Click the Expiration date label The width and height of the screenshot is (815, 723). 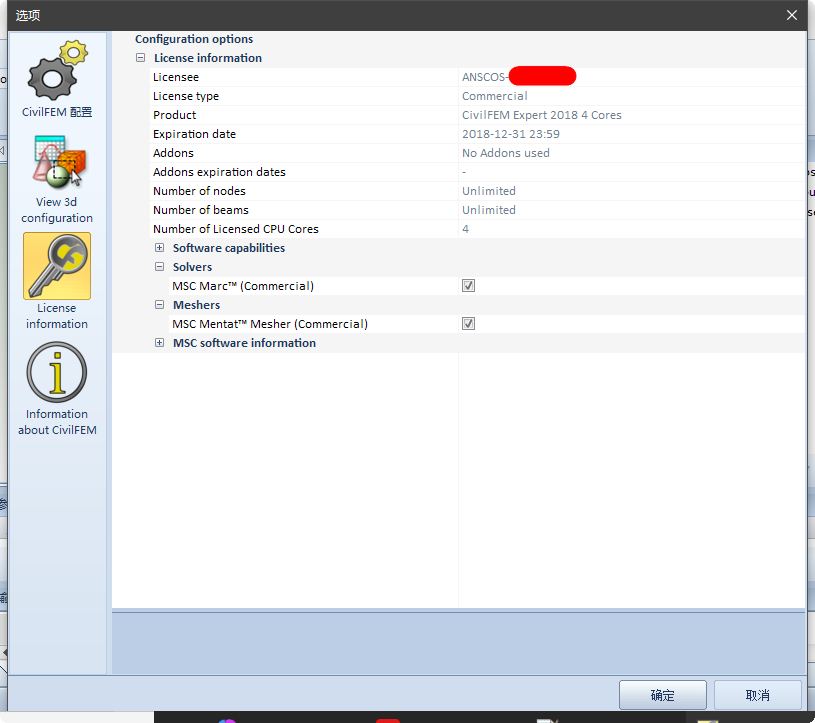(x=194, y=134)
